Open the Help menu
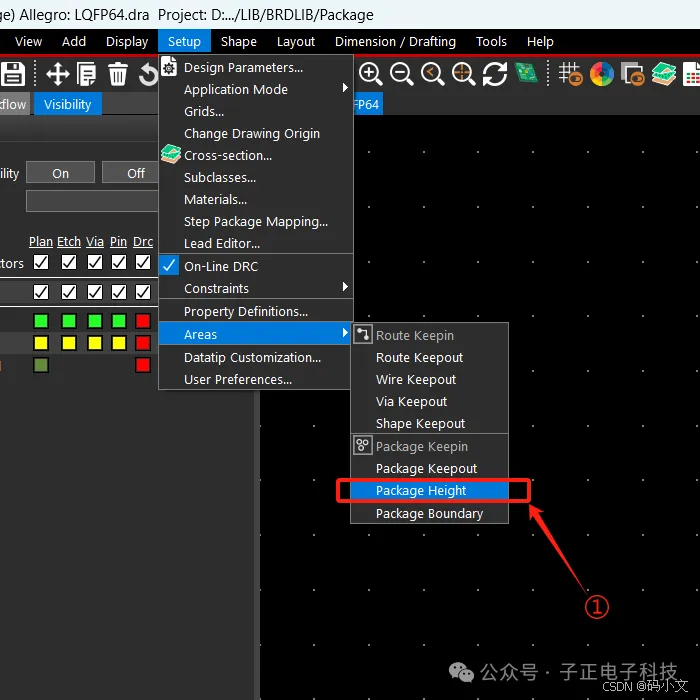The height and width of the screenshot is (700, 700). 540,42
